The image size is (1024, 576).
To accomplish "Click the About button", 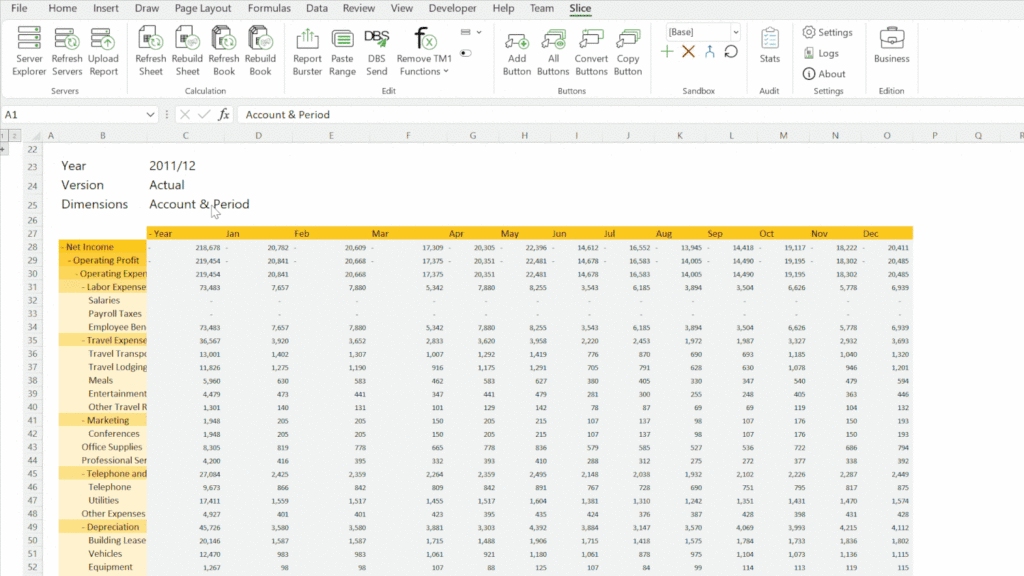I will (x=824, y=74).
